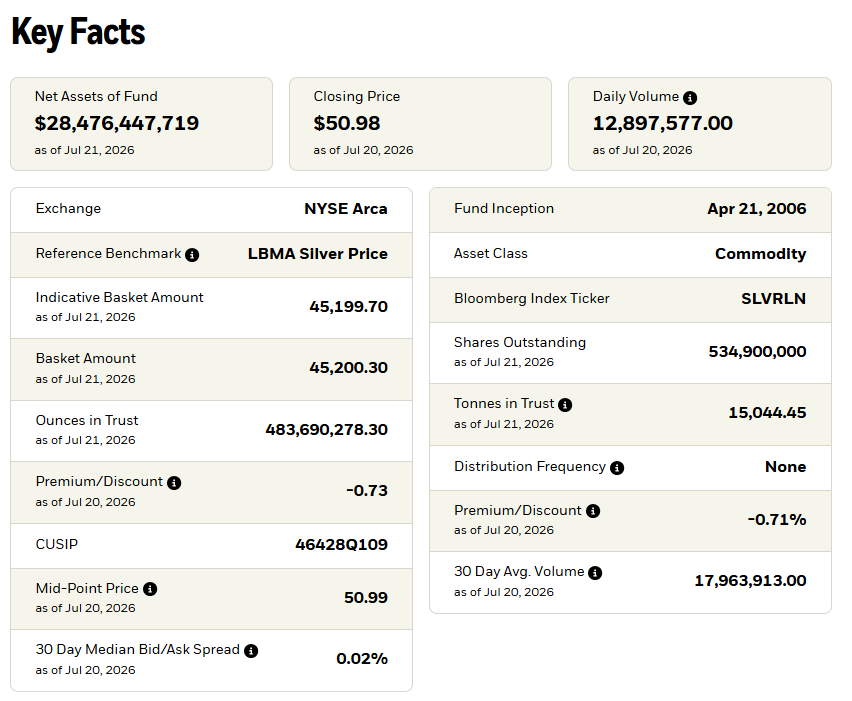This screenshot has height=701, width=852.
Task: Click the CUSIP label
Action: coord(57,544)
